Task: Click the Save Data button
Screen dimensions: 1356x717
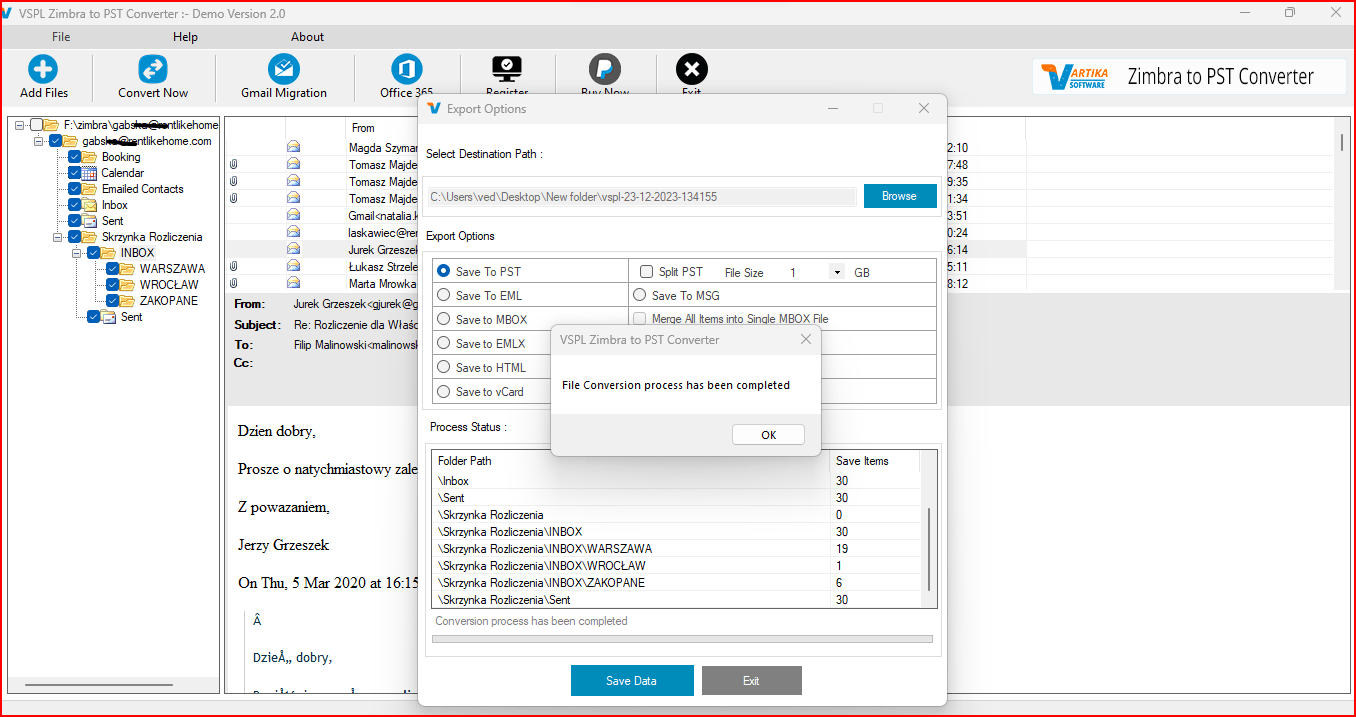Action: (632, 681)
